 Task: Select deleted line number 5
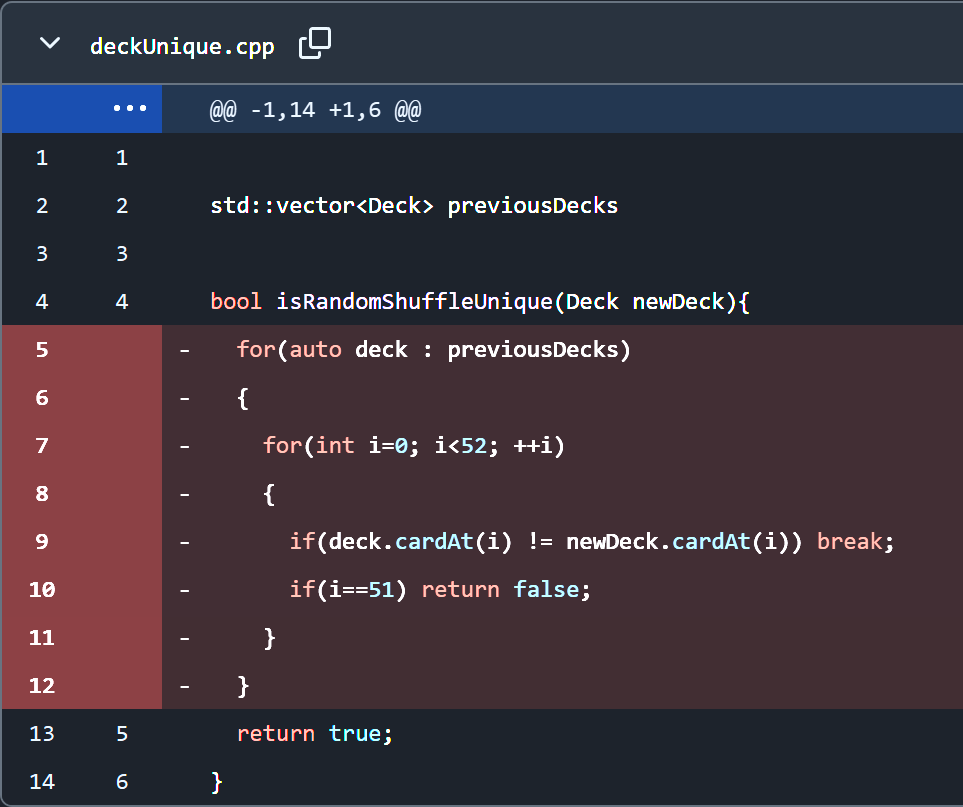coord(42,350)
